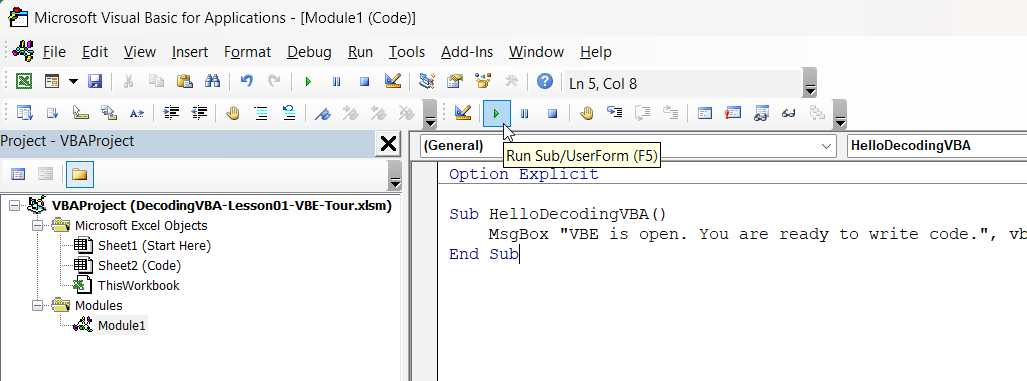Open the Tools menu
Viewport: 1027px width, 381px height.
[407, 52]
